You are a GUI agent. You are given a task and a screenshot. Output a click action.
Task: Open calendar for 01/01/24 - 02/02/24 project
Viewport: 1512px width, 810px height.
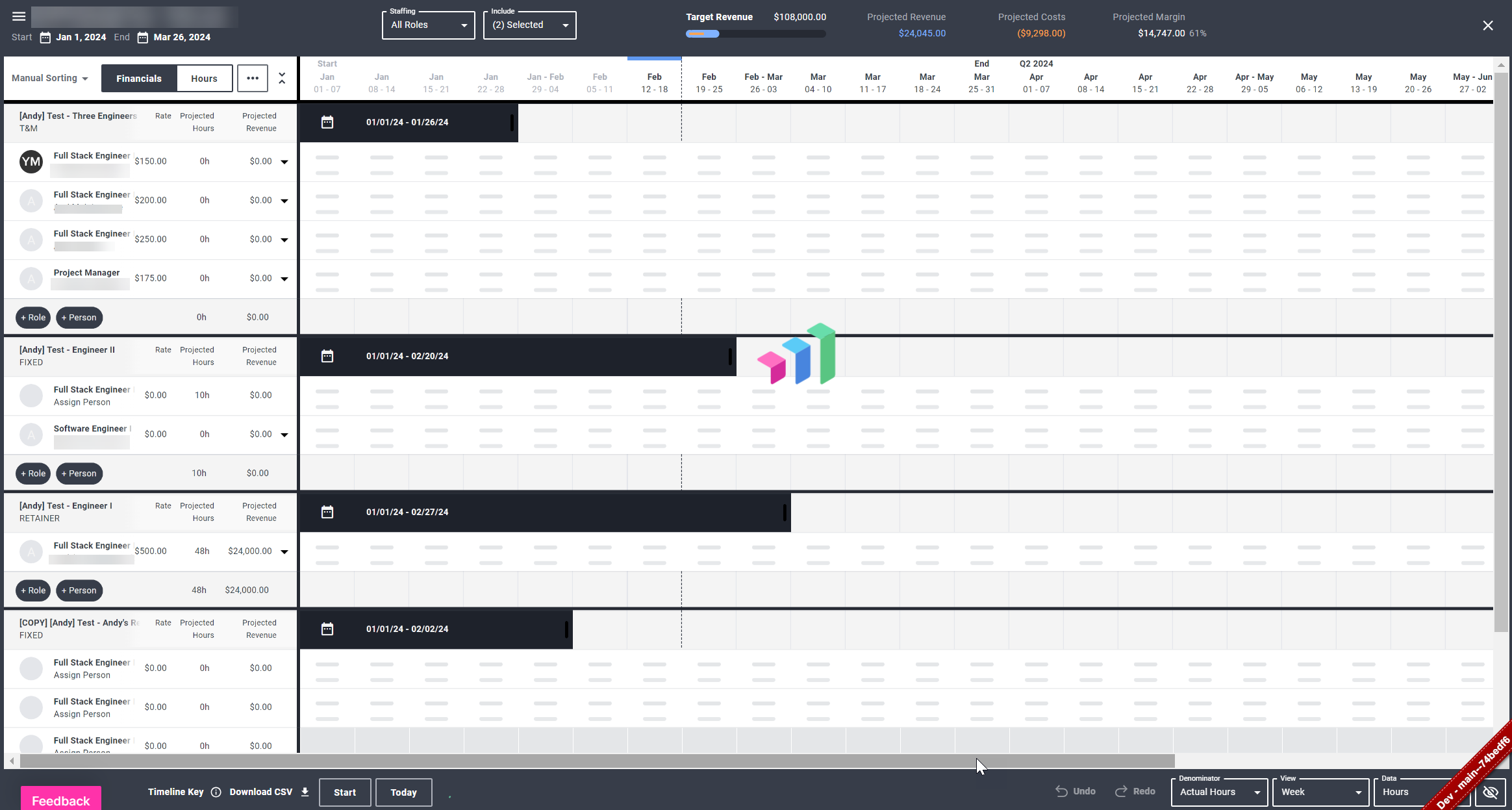coord(327,629)
